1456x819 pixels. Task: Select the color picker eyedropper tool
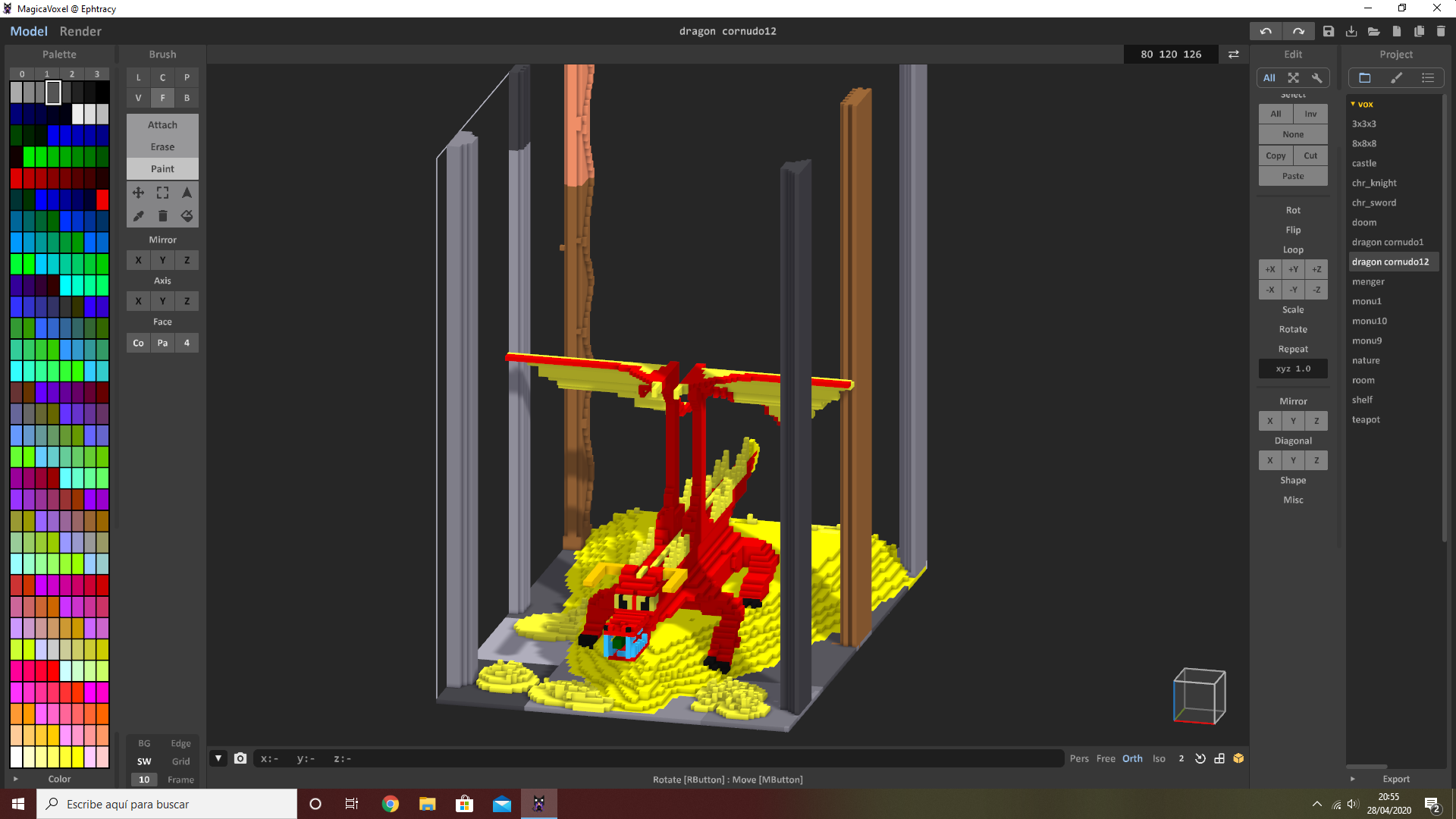138,216
